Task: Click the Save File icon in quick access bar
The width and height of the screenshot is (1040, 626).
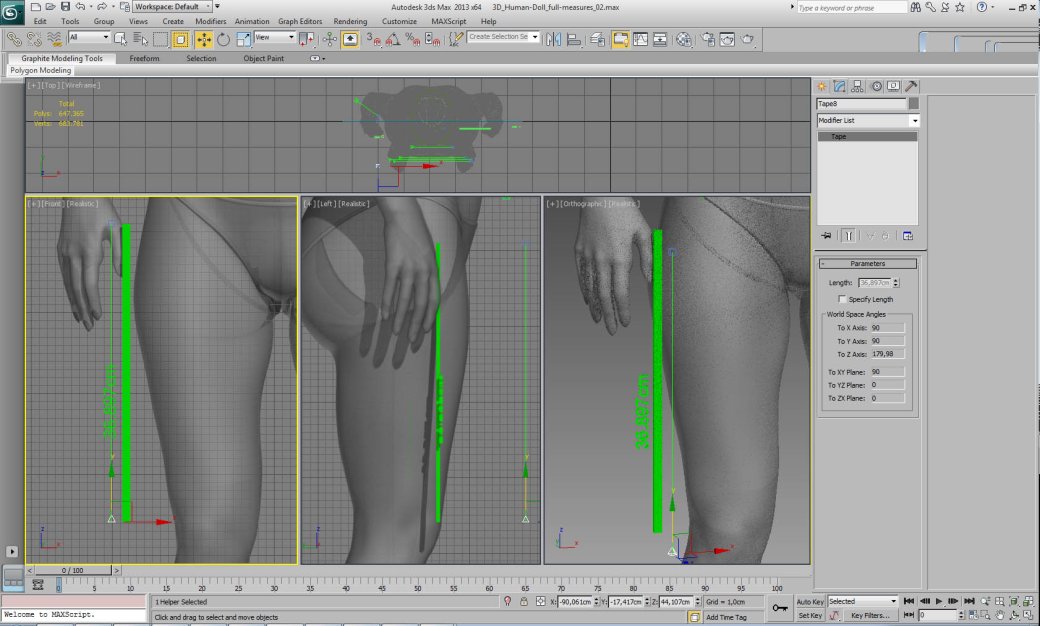Action: [65, 7]
